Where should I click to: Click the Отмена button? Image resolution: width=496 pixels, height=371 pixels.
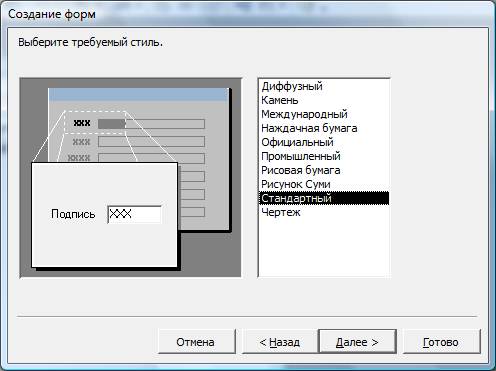(x=196, y=342)
